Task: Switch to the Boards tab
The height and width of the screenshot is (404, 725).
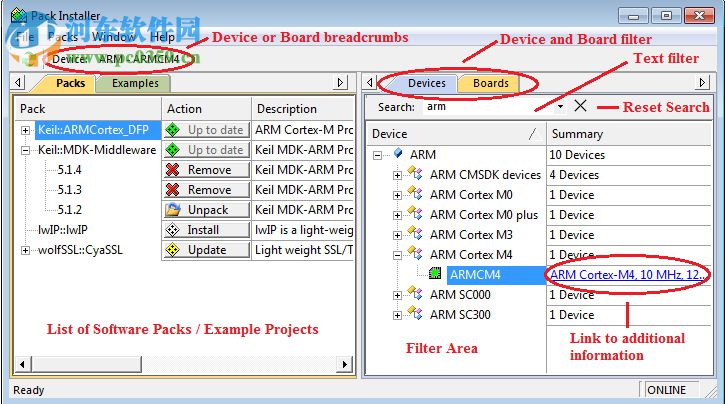Action: pos(490,83)
